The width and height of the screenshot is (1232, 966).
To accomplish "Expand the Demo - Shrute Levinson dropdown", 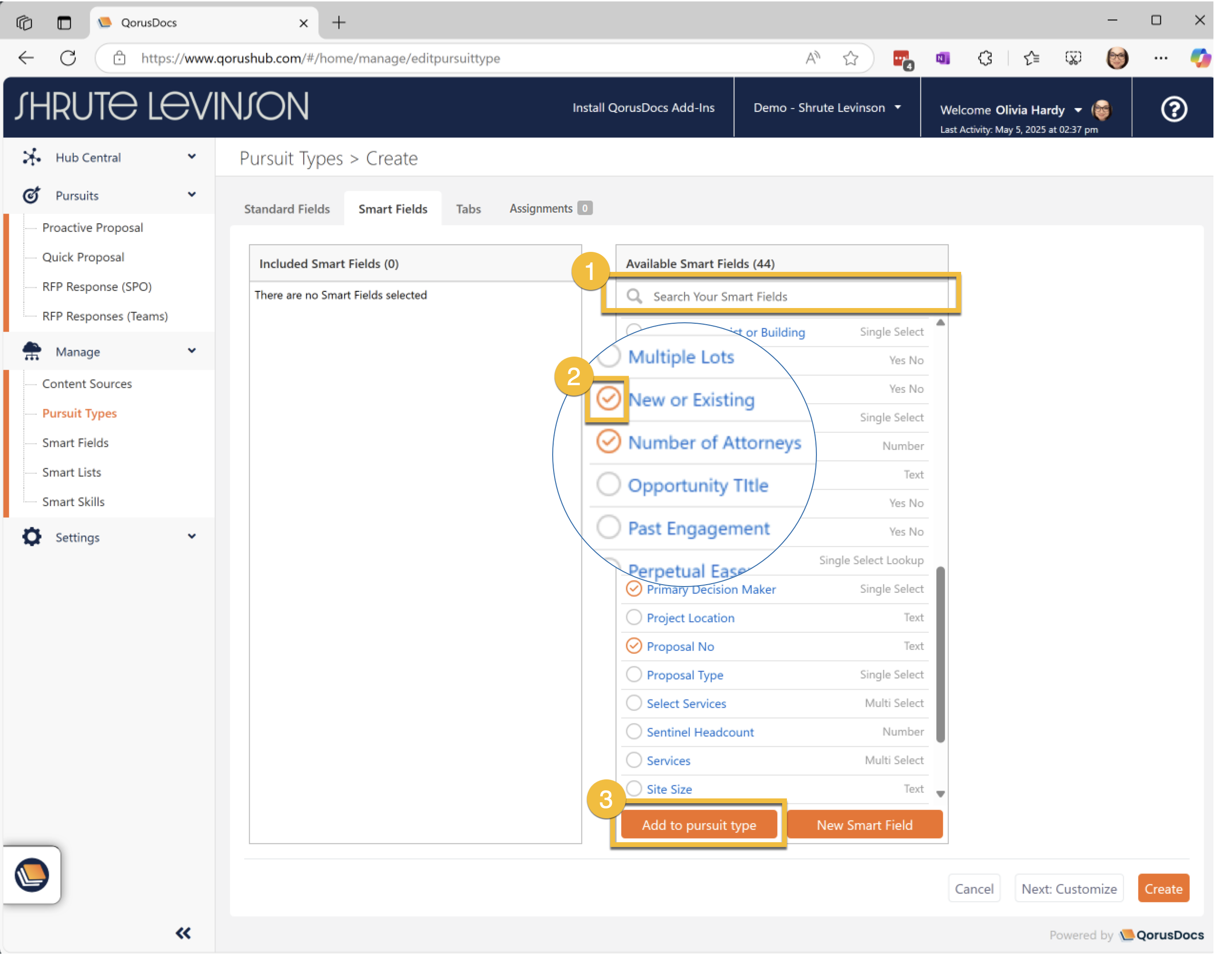I will pos(827,108).
